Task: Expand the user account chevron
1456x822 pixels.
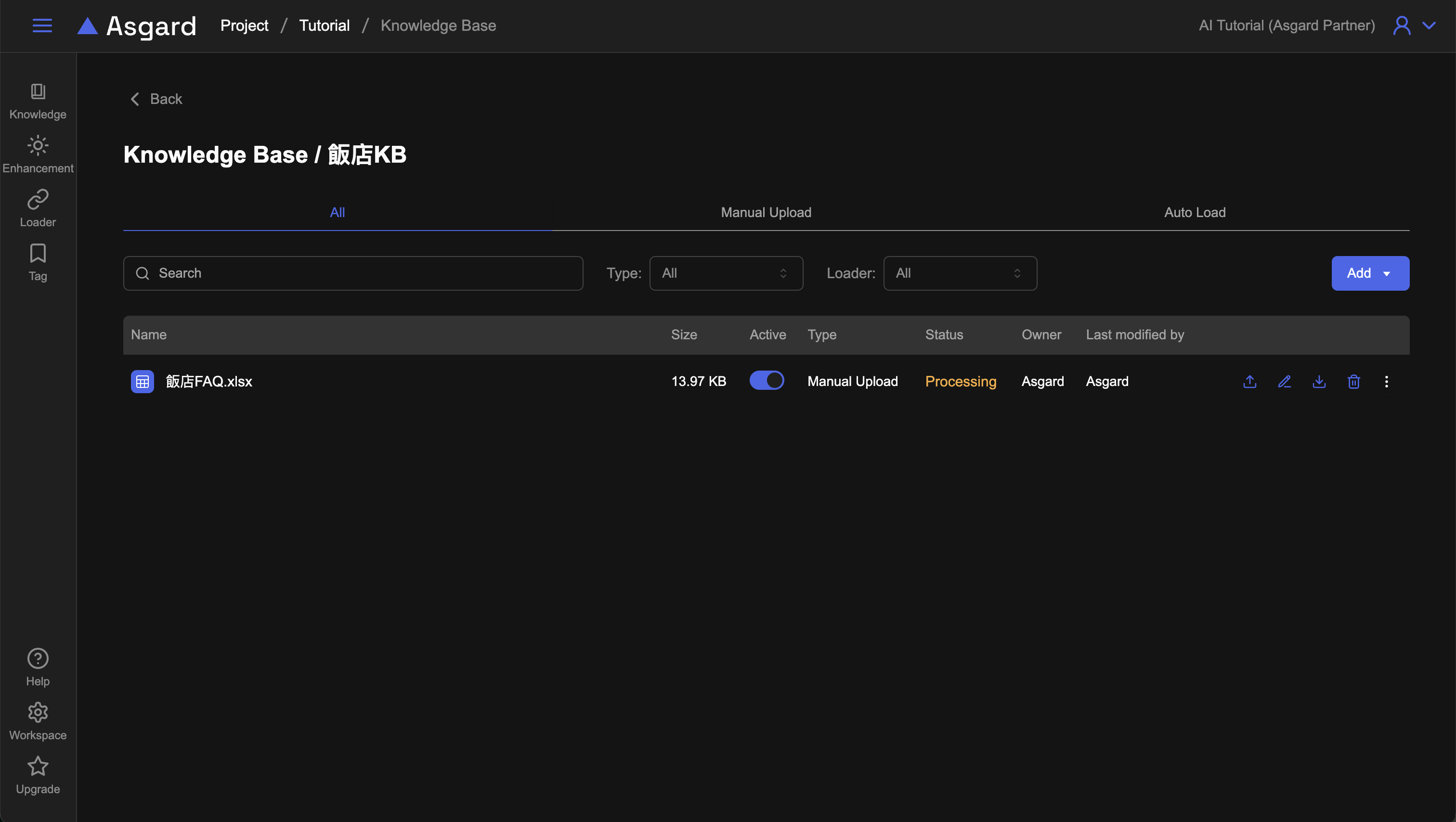Action: tap(1429, 26)
